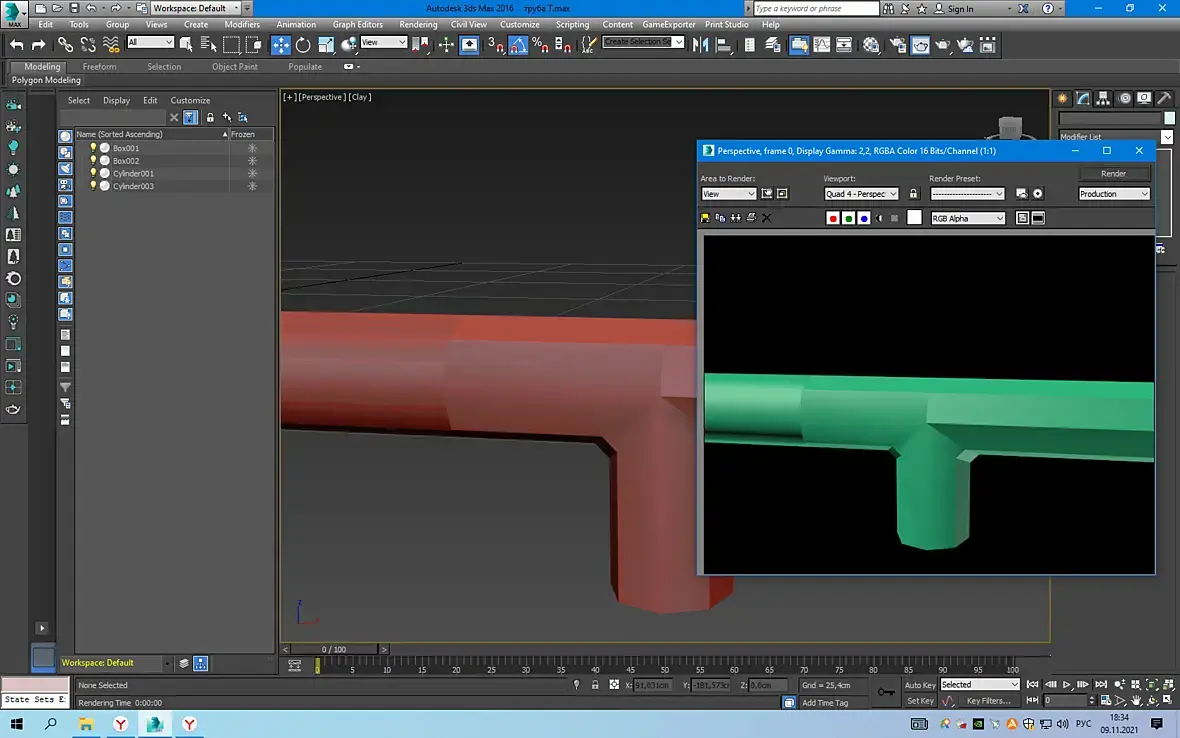Image resolution: width=1180 pixels, height=738 pixels.
Task: Toggle visibility bulb of Cylinder001
Action: (93, 173)
